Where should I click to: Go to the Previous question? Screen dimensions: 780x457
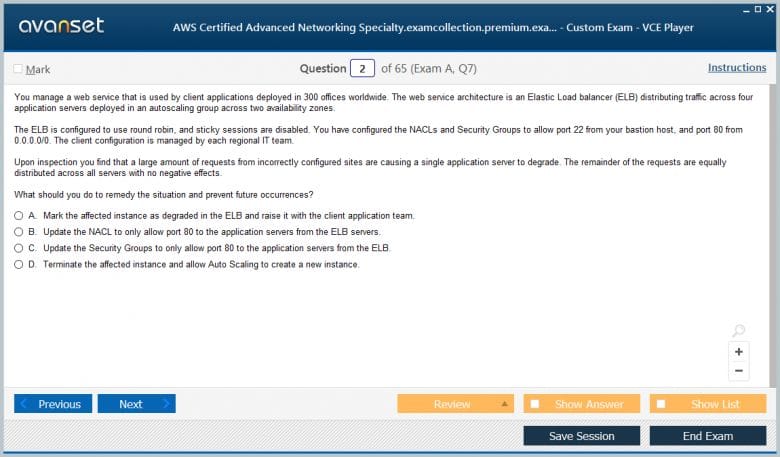click(x=53, y=404)
